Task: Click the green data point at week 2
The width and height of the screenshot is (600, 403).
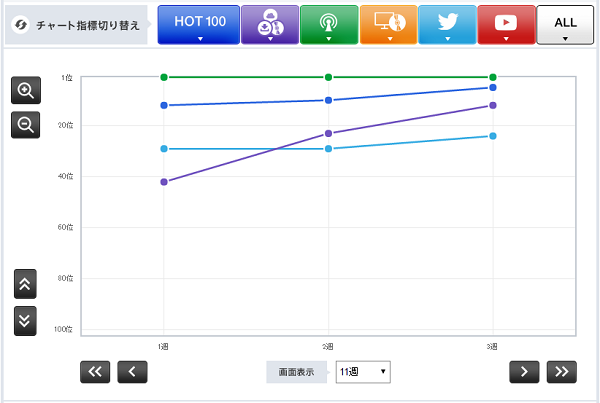Action: pos(328,77)
